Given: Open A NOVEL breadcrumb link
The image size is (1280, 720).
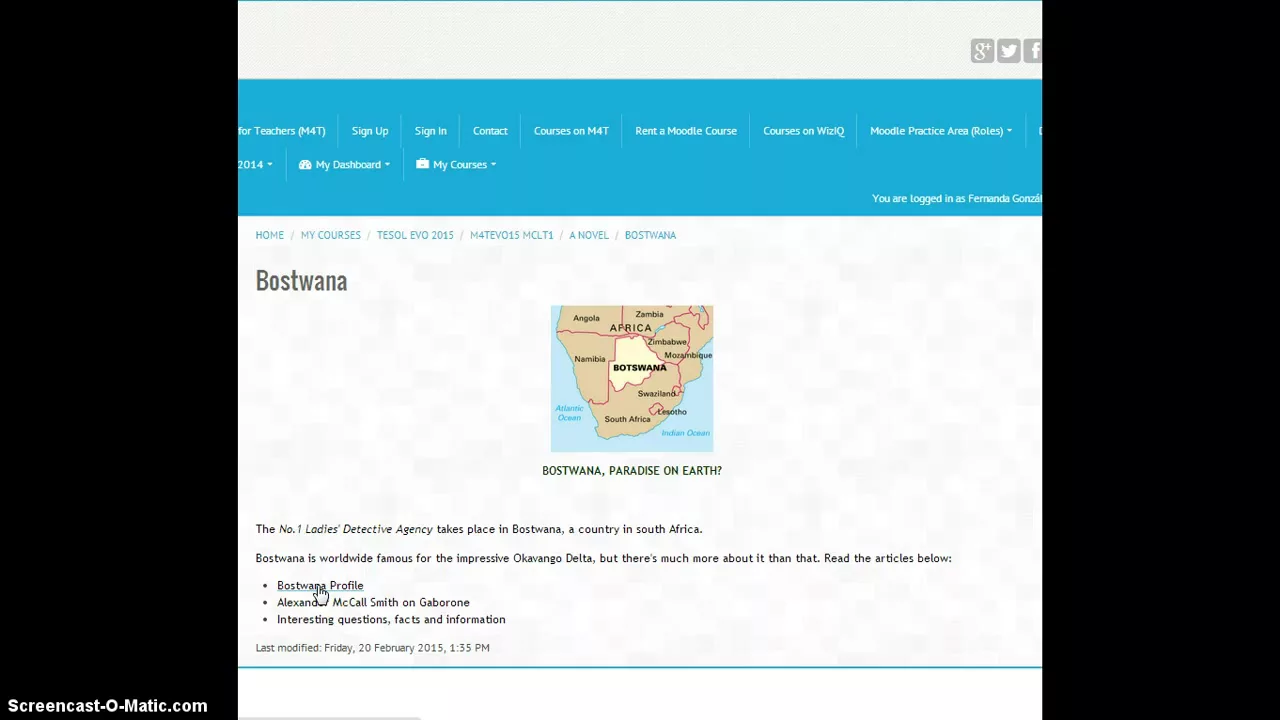Looking at the screenshot, I should coord(589,235).
